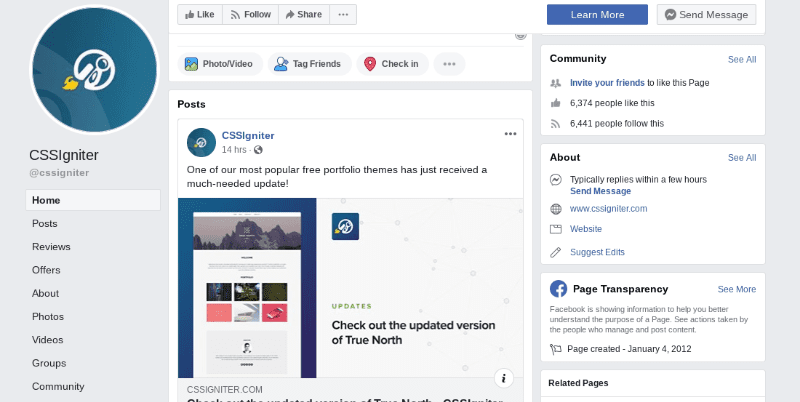
Task: Click the messenger icon in About section
Action: [x=556, y=180]
